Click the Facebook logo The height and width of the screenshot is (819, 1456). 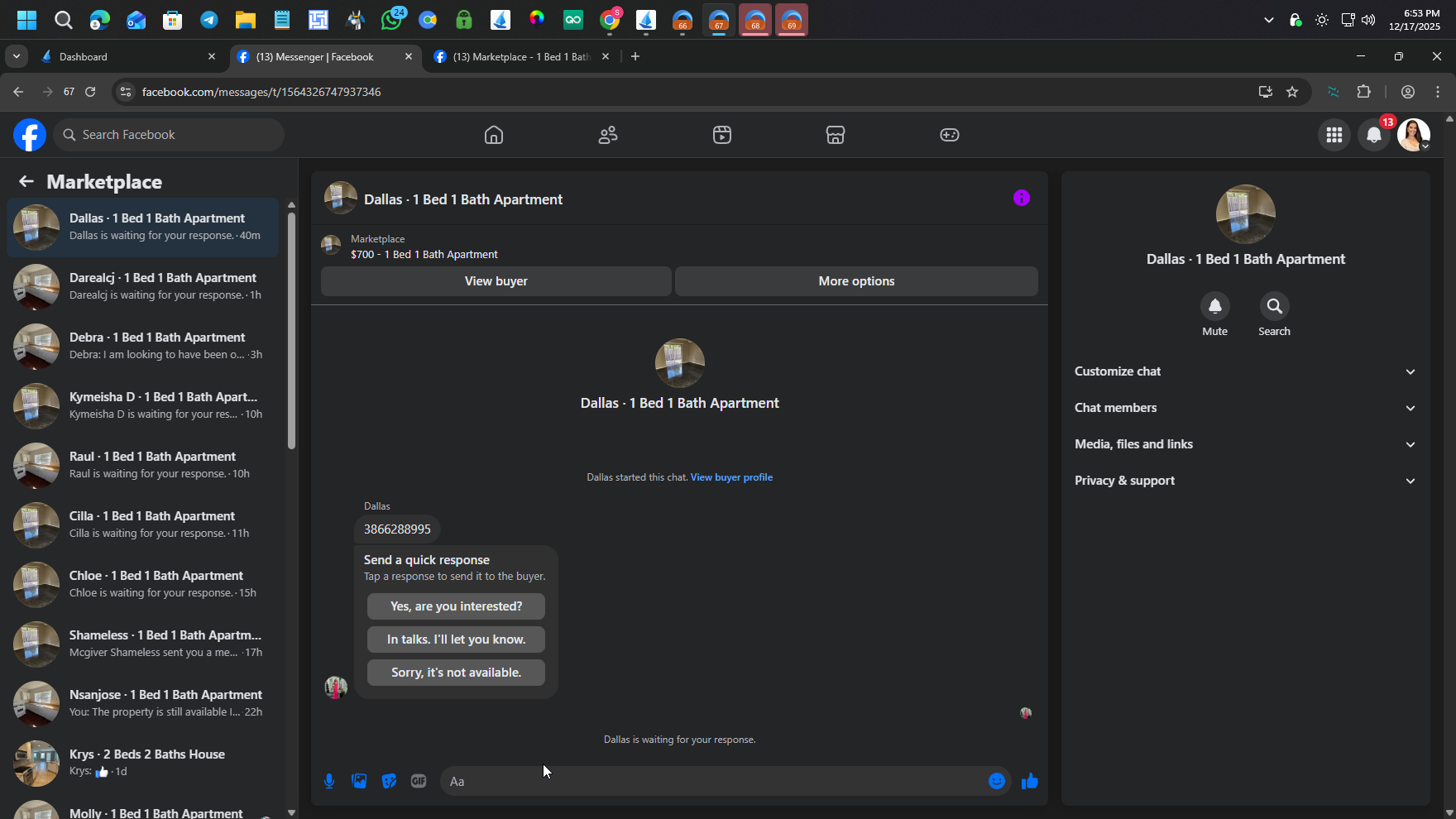click(x=30, y=135)
